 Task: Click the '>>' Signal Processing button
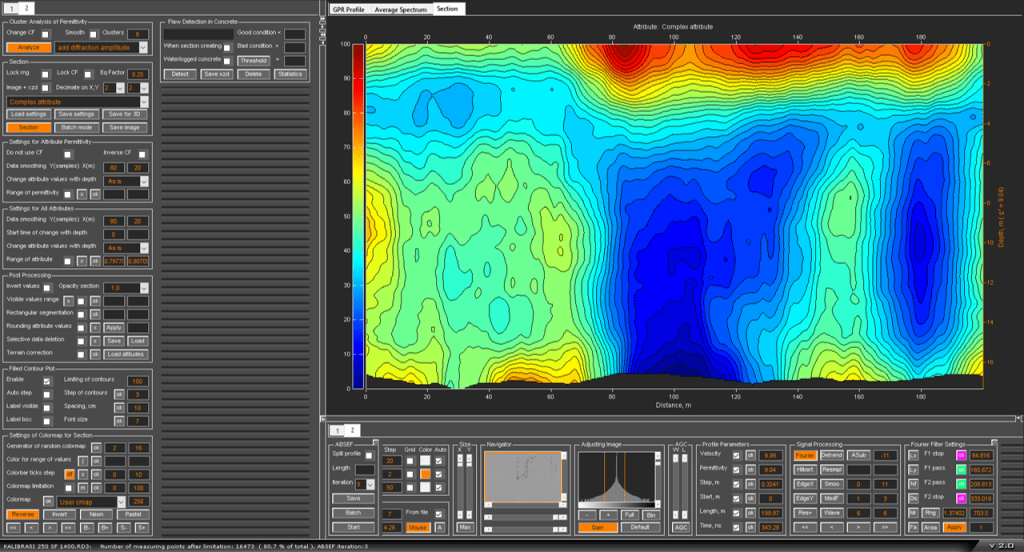883,525
